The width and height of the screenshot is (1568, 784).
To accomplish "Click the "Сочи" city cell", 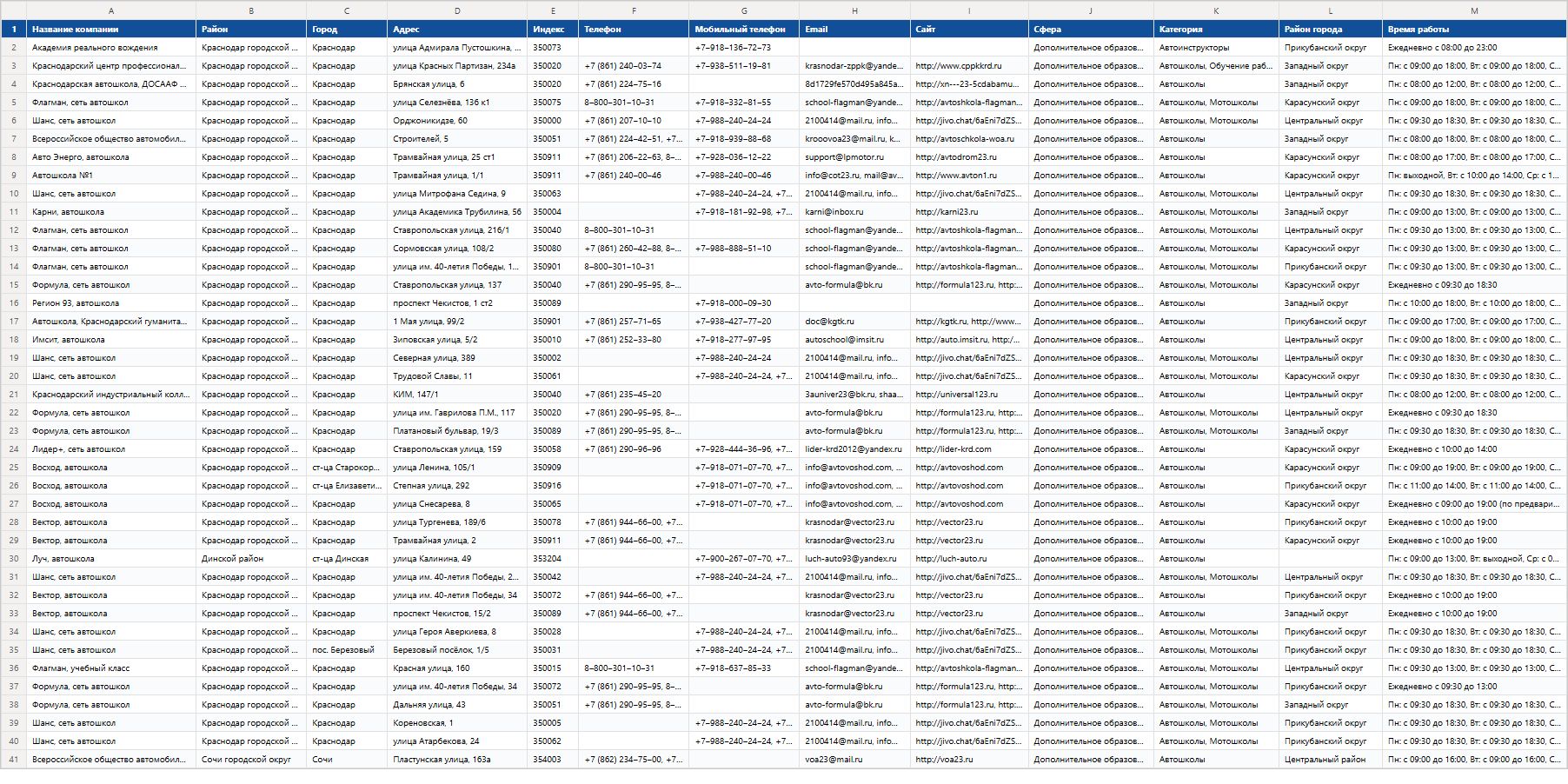I will (x=347, y=759).
